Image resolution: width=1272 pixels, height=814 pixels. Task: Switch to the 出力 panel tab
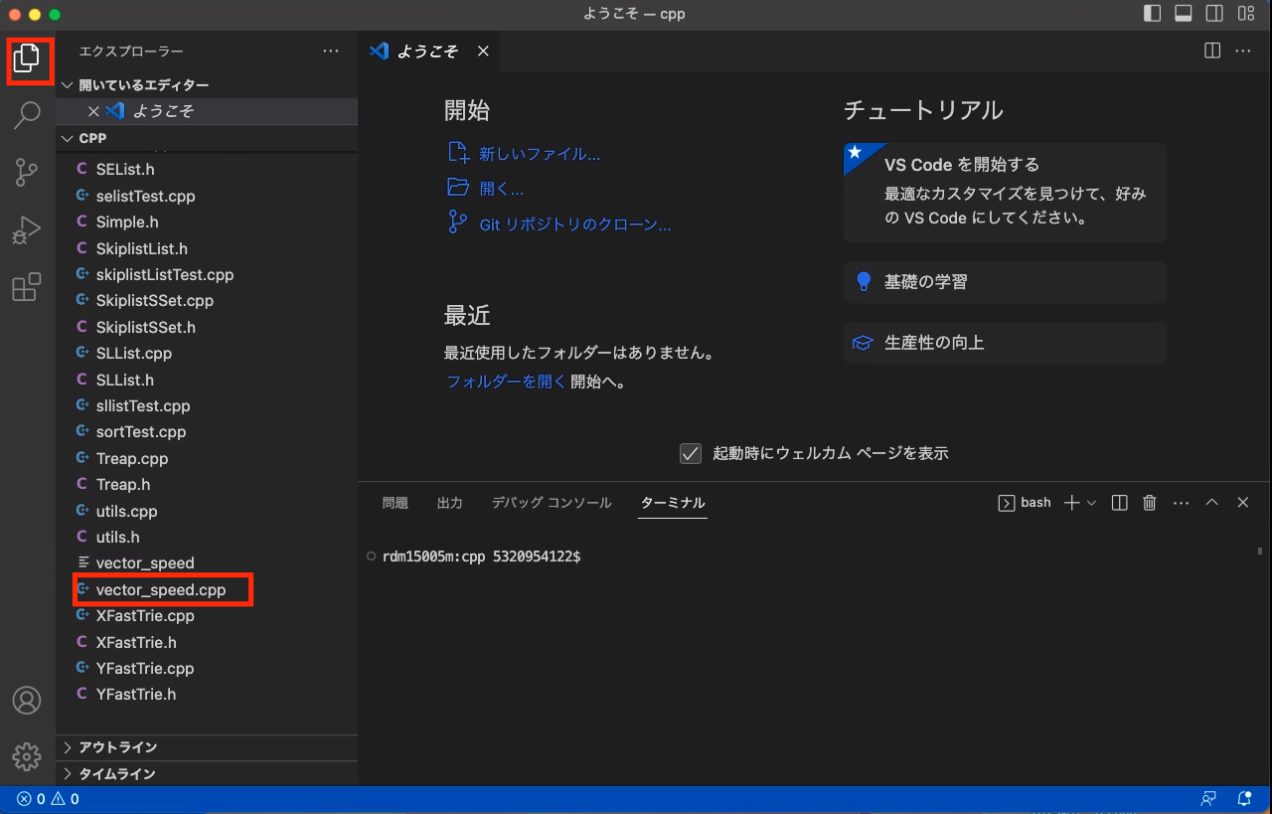[x=450, y=503]
